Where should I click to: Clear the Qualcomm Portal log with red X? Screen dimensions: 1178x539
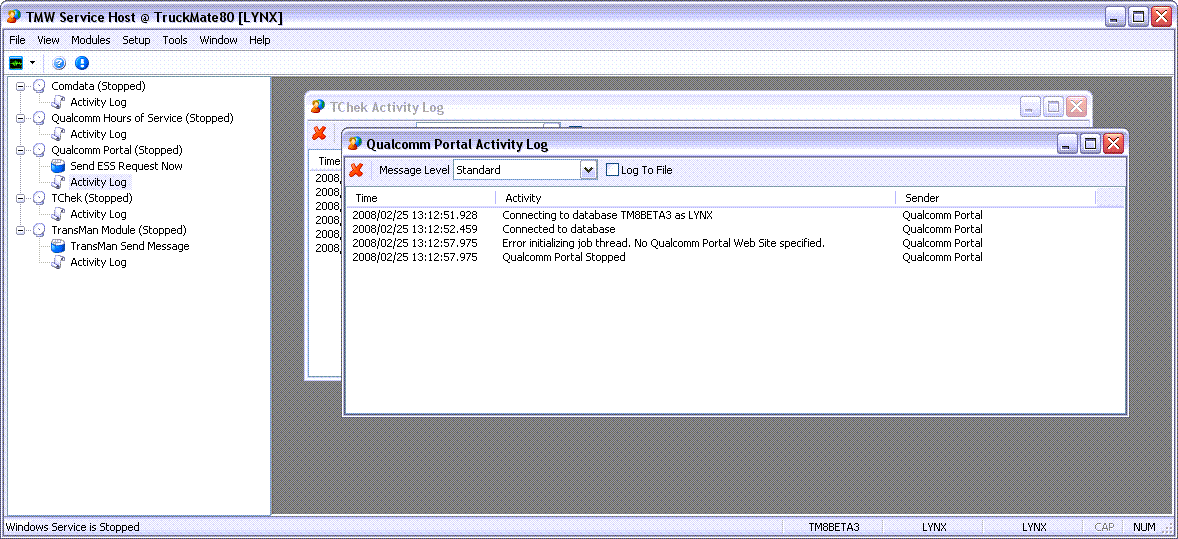coord(356,170)
